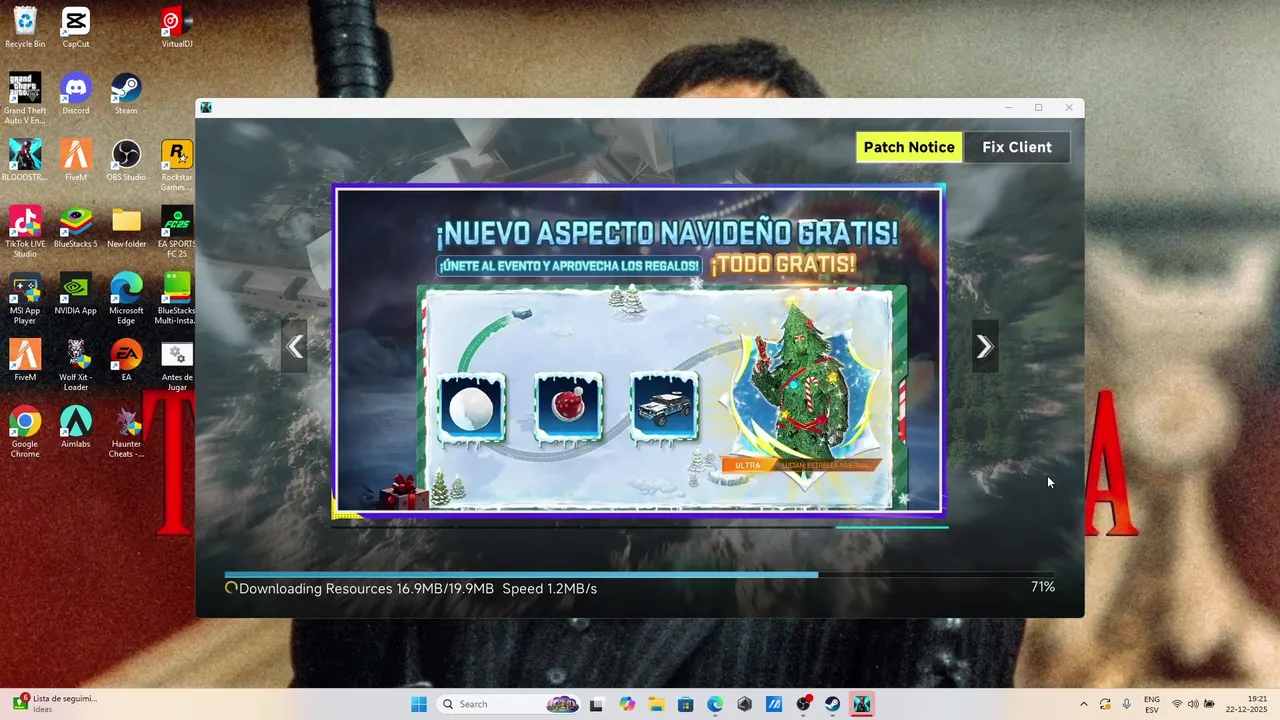The height and width of the screenshot is (720, 1280).
Task: Open Microsoft Edge from the taskbar
Action: 715,704
